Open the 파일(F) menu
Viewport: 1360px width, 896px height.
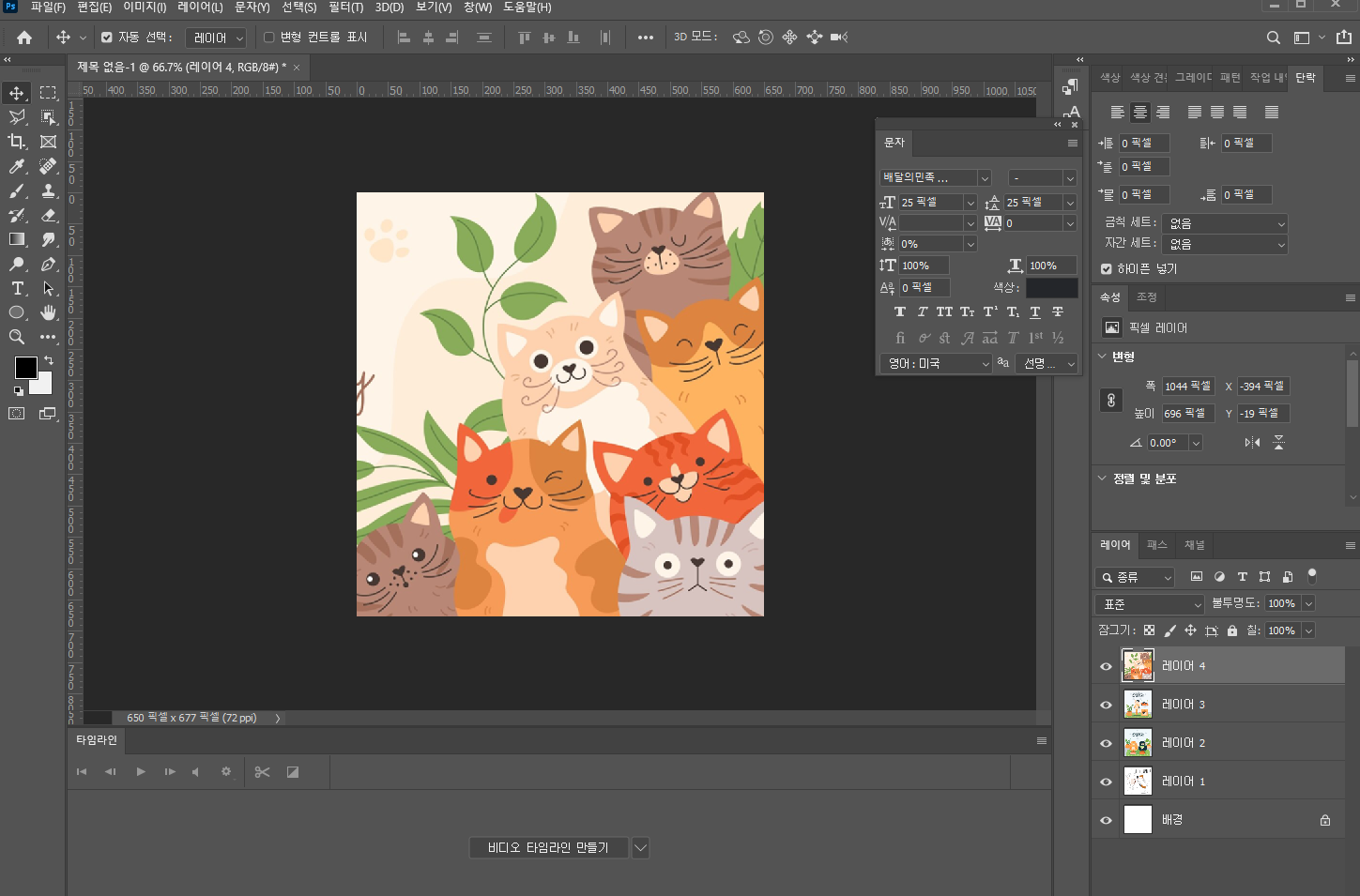click(x=48, y=8)
